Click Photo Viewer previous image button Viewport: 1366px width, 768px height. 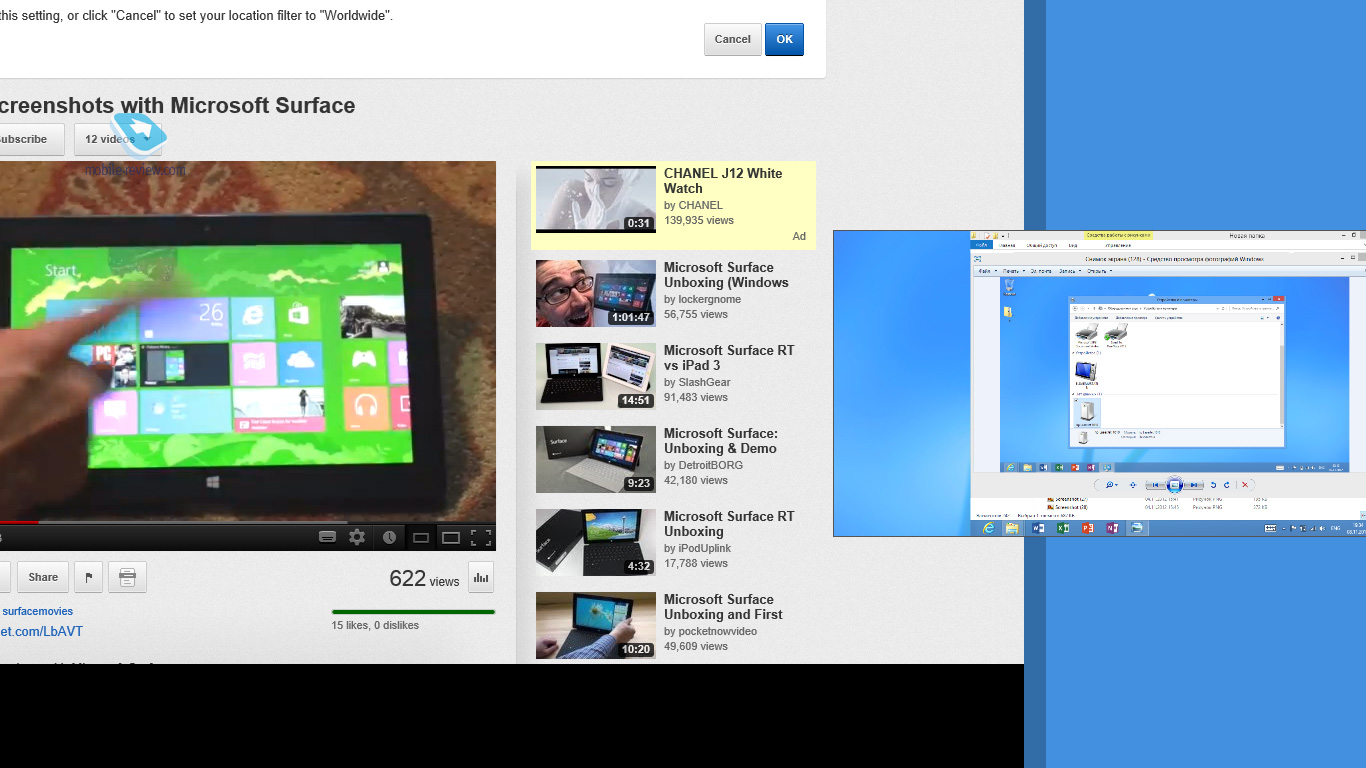pos(1156,485)
